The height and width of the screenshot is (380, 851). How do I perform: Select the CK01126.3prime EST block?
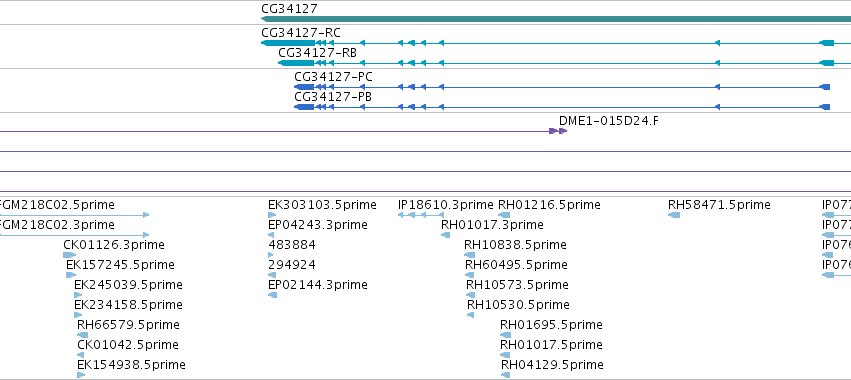(69, 255)
